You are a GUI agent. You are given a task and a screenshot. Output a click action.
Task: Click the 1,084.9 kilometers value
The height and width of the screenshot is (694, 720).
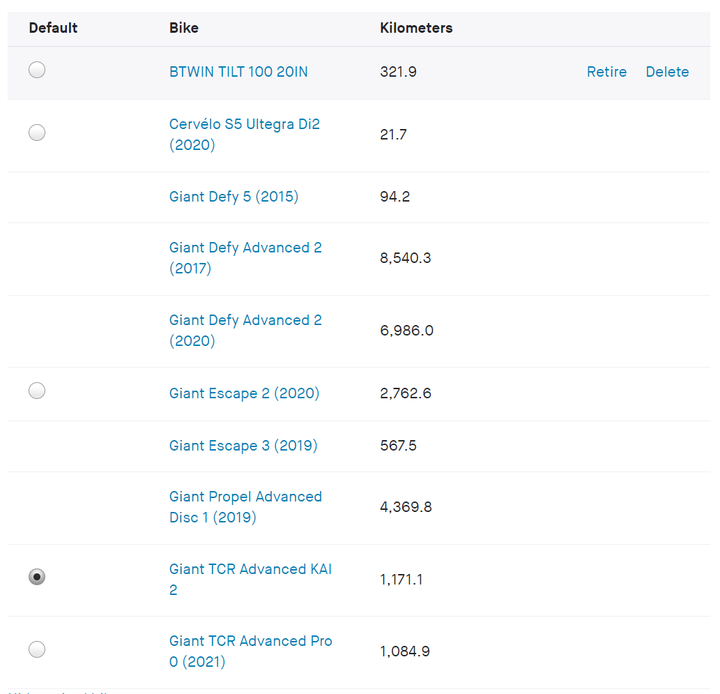[405, 651]
